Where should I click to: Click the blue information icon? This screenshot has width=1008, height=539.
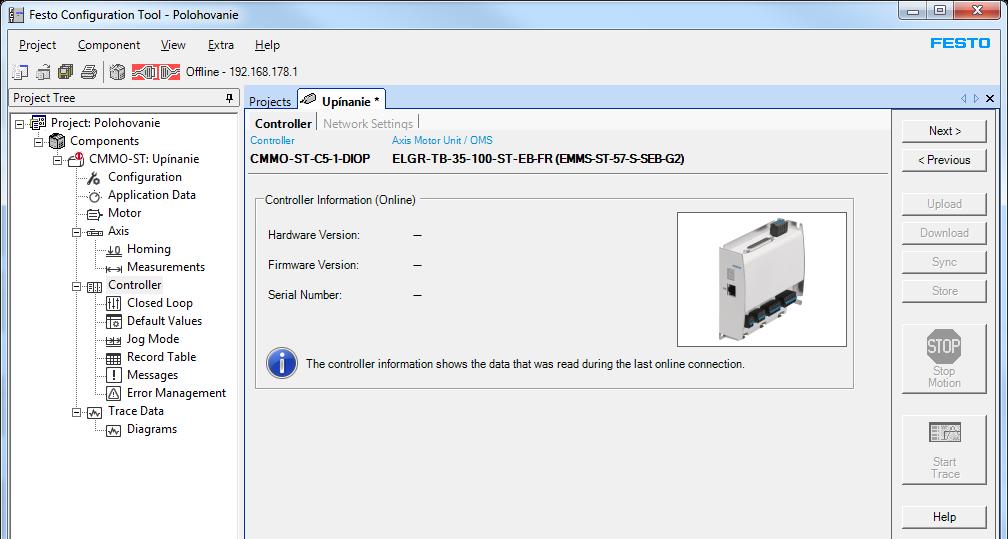[x=282, y=363]
